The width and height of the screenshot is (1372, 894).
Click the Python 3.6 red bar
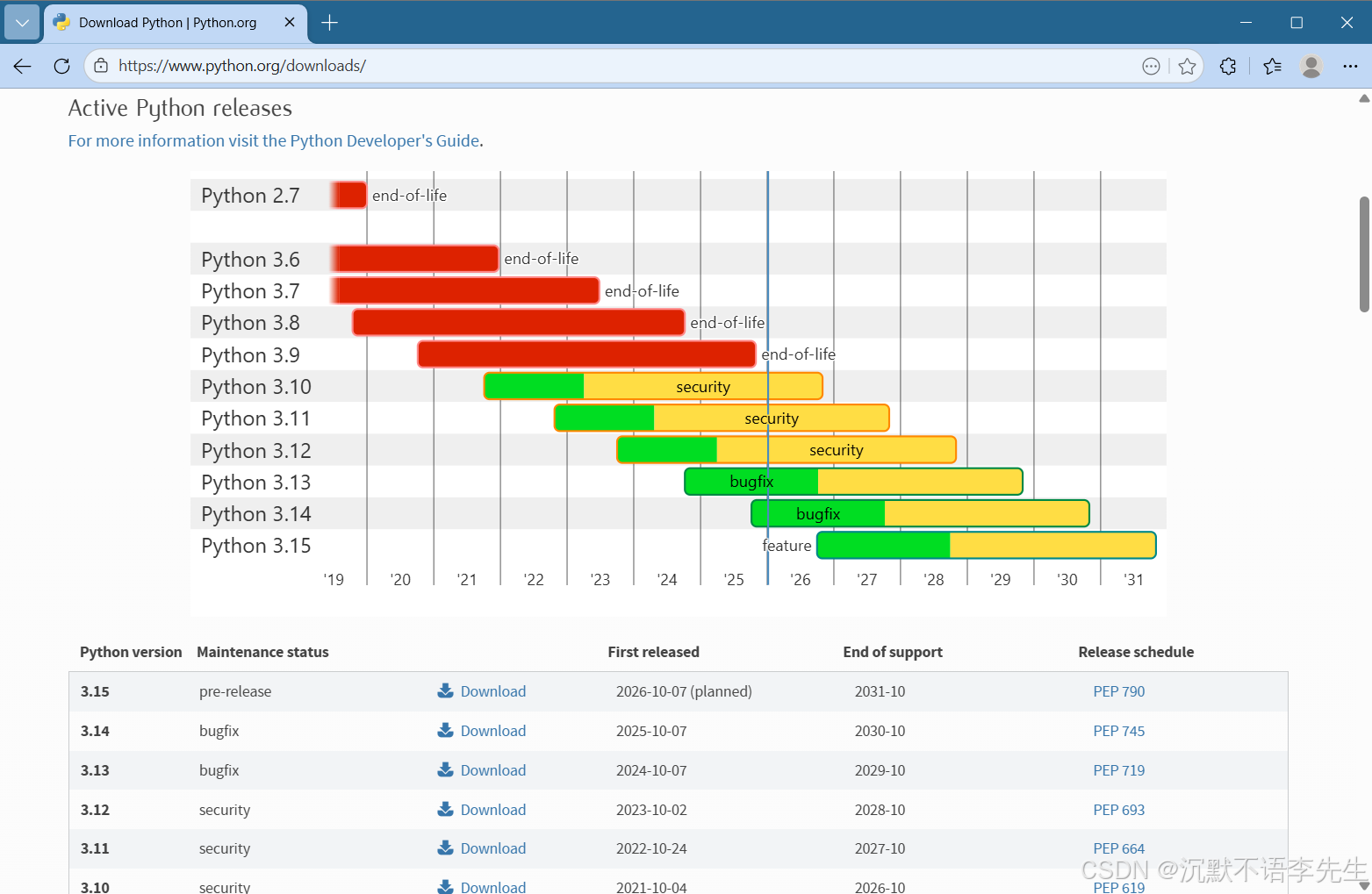click(x=414, y=259)
